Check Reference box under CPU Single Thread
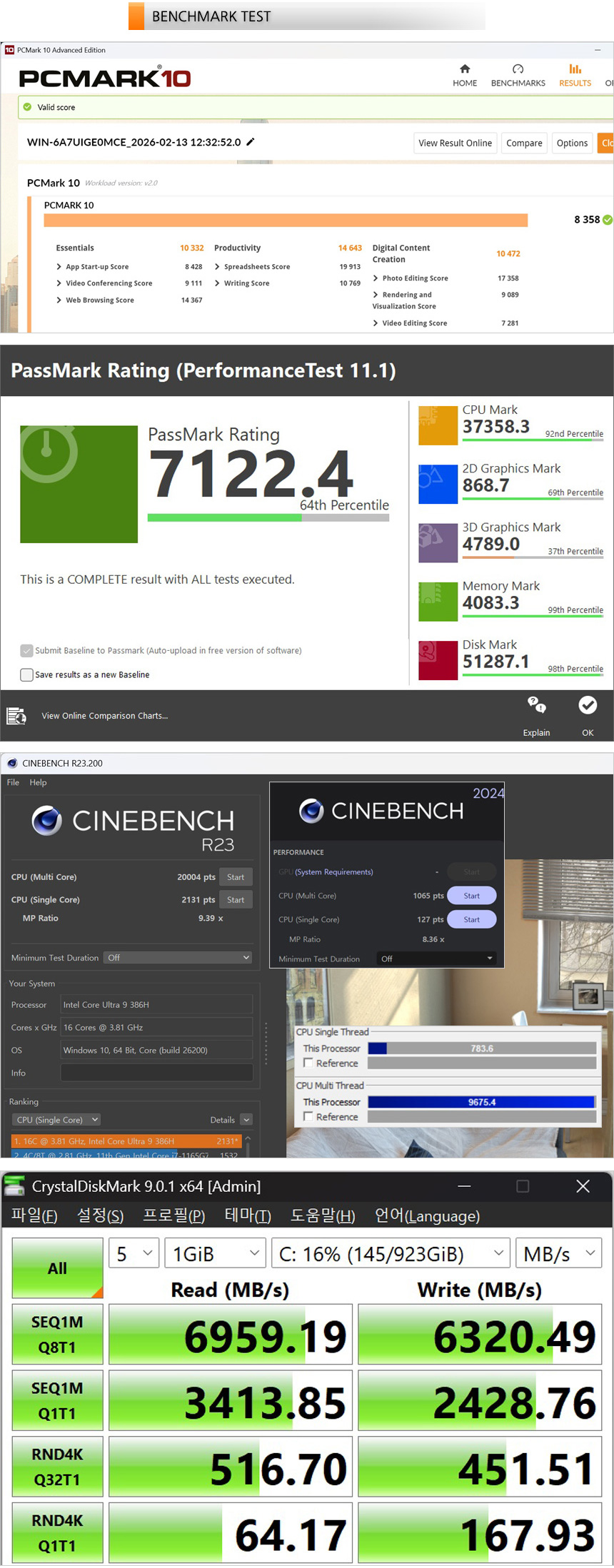The height and width of the screenshot is (1568, 614). [x=308, y=1063]
